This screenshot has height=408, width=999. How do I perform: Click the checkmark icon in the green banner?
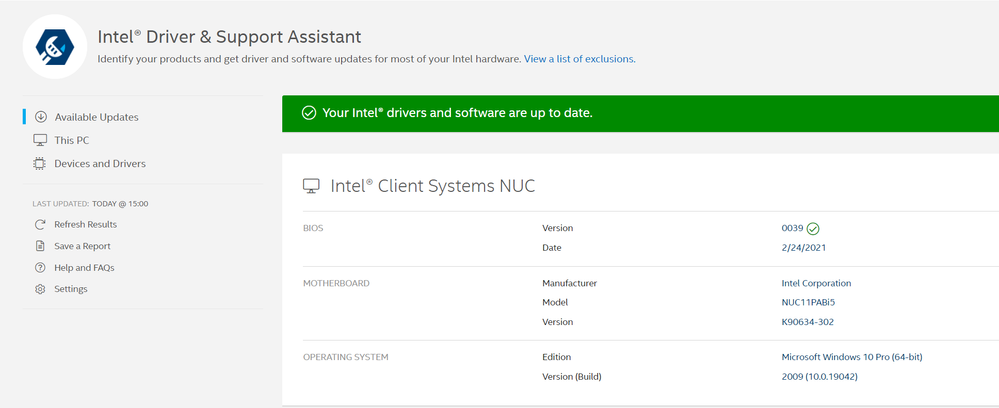[x=309, y=113]
